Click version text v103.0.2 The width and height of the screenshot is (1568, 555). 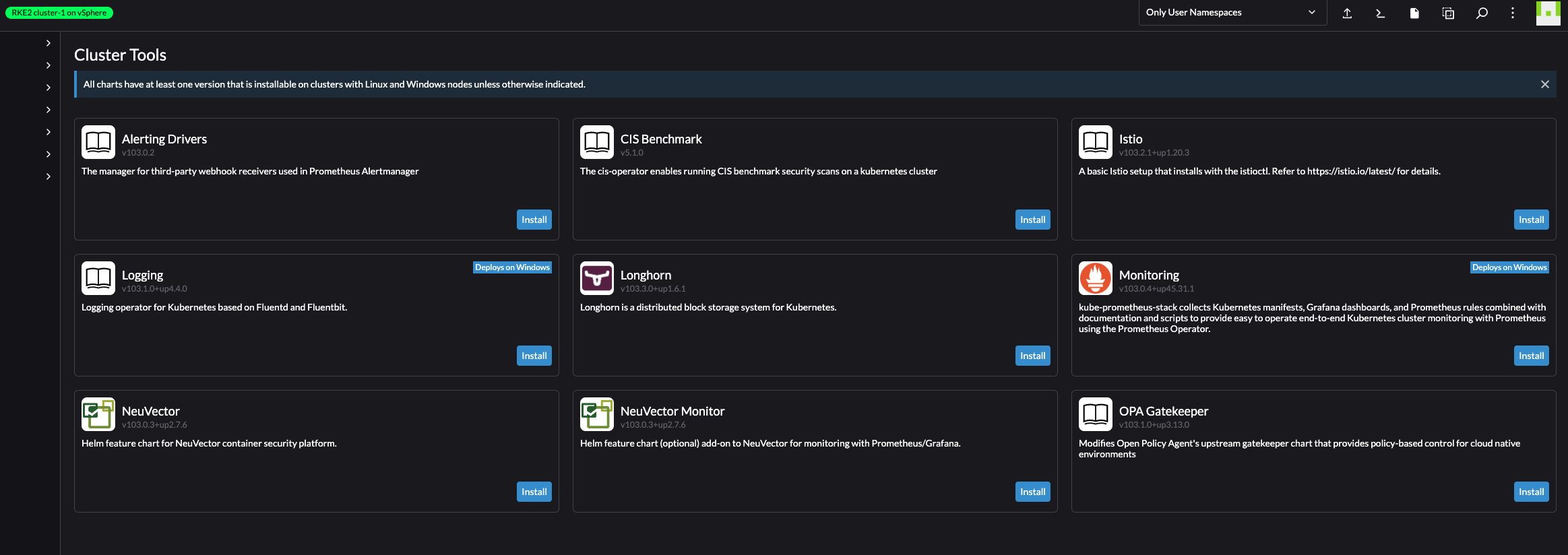click(138, 153)
